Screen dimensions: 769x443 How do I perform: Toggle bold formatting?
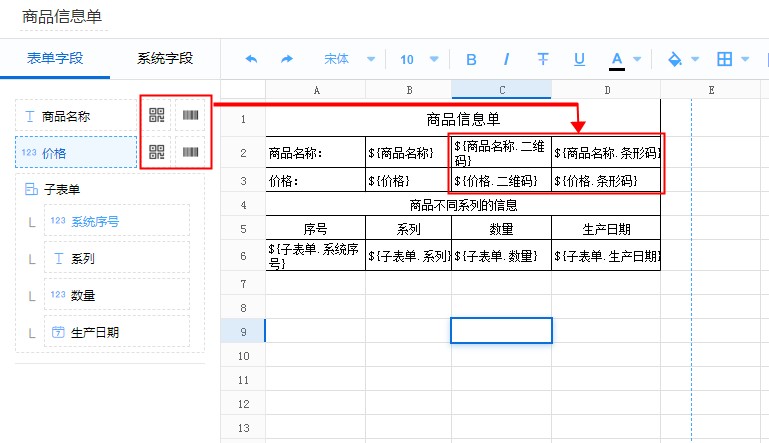point(472,60)
